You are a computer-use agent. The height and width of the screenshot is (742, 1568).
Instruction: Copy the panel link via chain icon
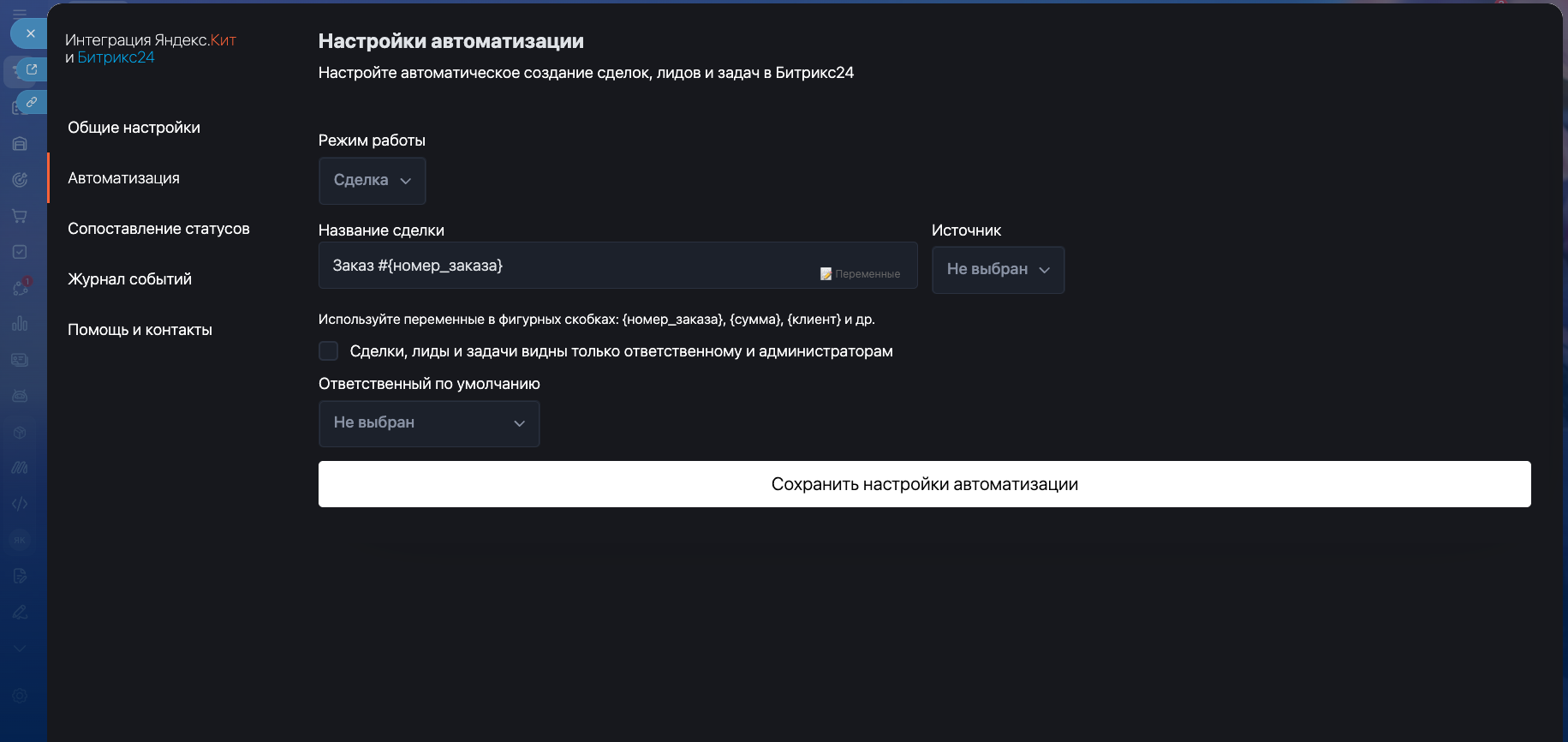32,102
